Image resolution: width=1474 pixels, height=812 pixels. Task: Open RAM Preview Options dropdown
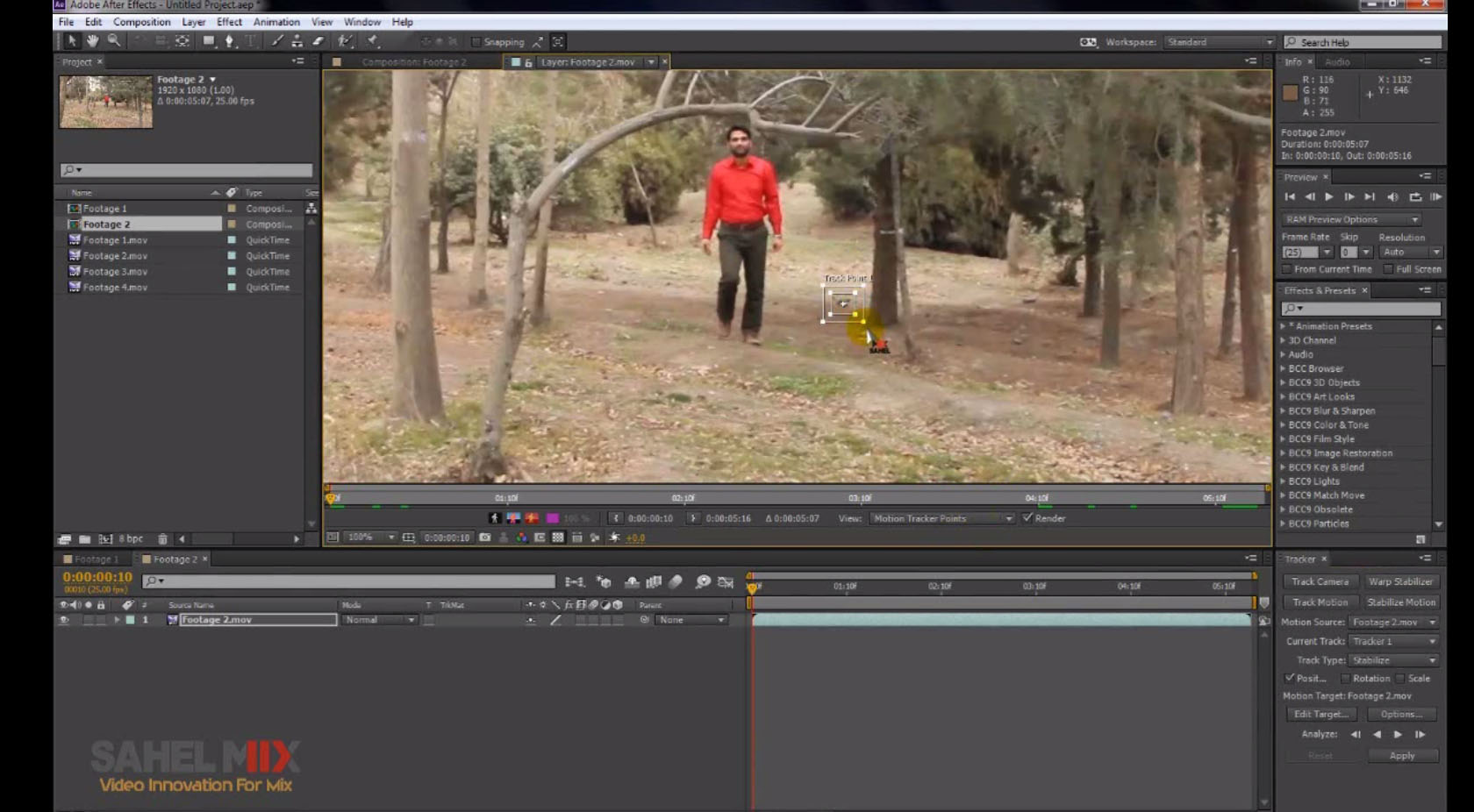click(x=1351, y=219)
